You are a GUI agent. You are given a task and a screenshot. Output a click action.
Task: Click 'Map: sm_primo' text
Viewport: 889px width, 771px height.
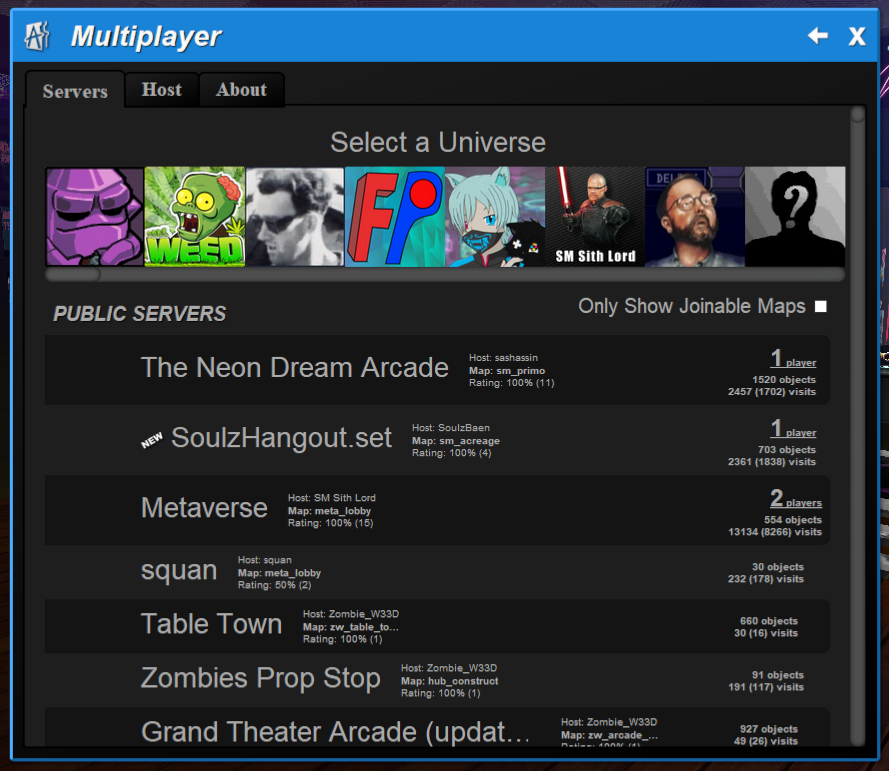point(507,371)
